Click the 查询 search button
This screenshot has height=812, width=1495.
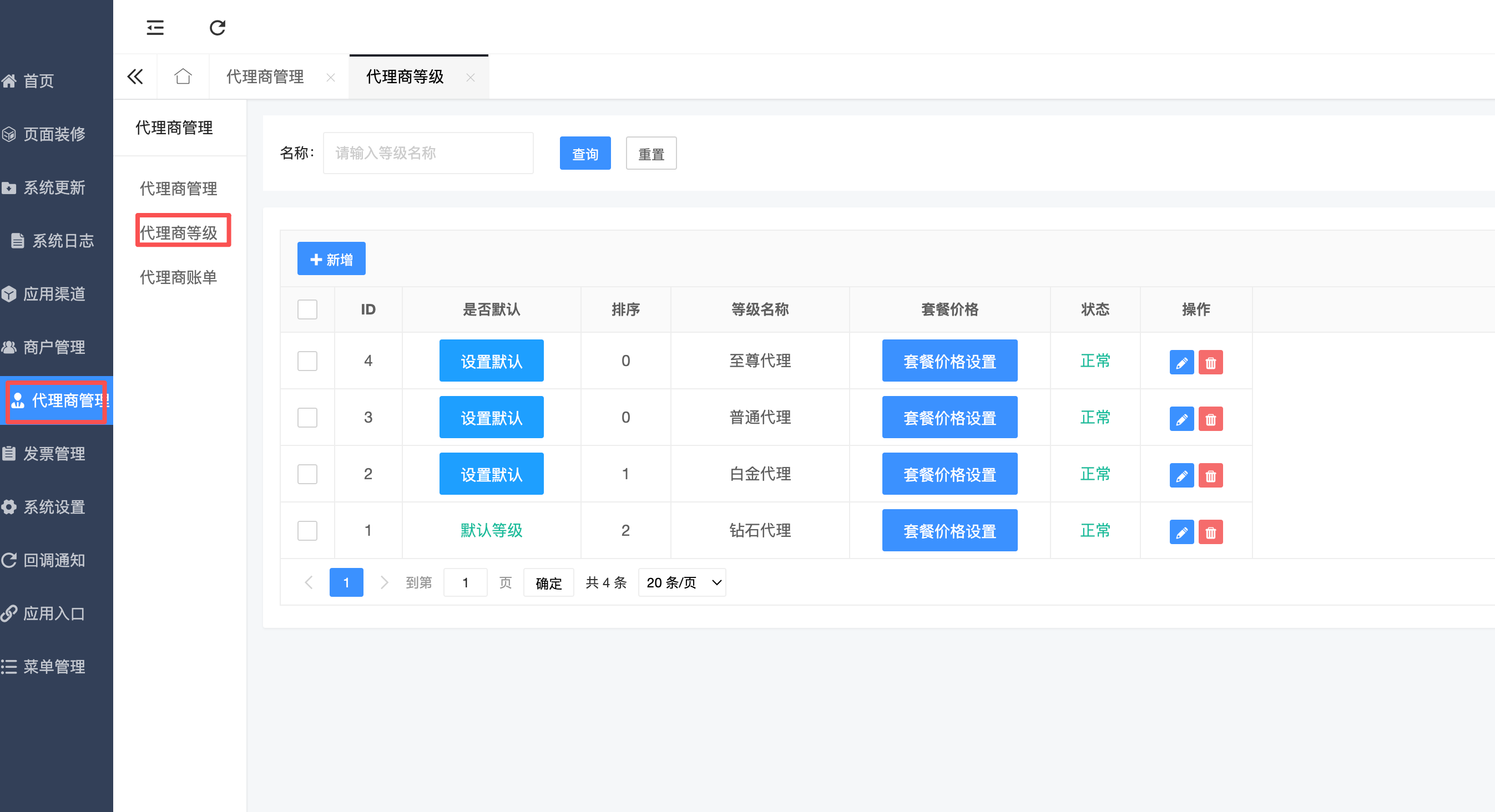[584, 154]
